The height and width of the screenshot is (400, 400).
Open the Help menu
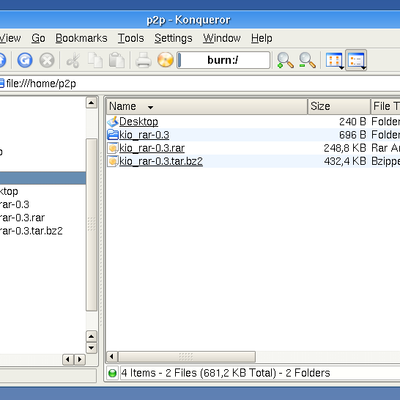[262, 38]
